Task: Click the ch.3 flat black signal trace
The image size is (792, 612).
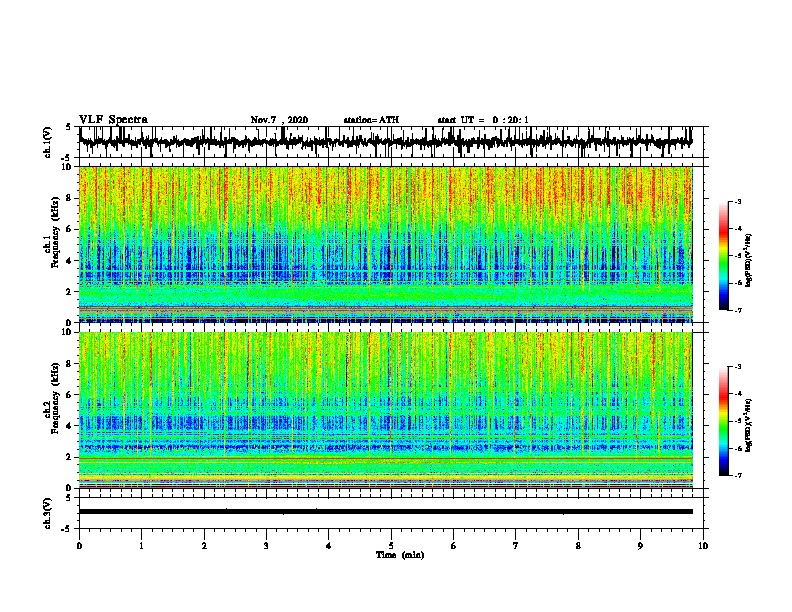Action: 385,512
